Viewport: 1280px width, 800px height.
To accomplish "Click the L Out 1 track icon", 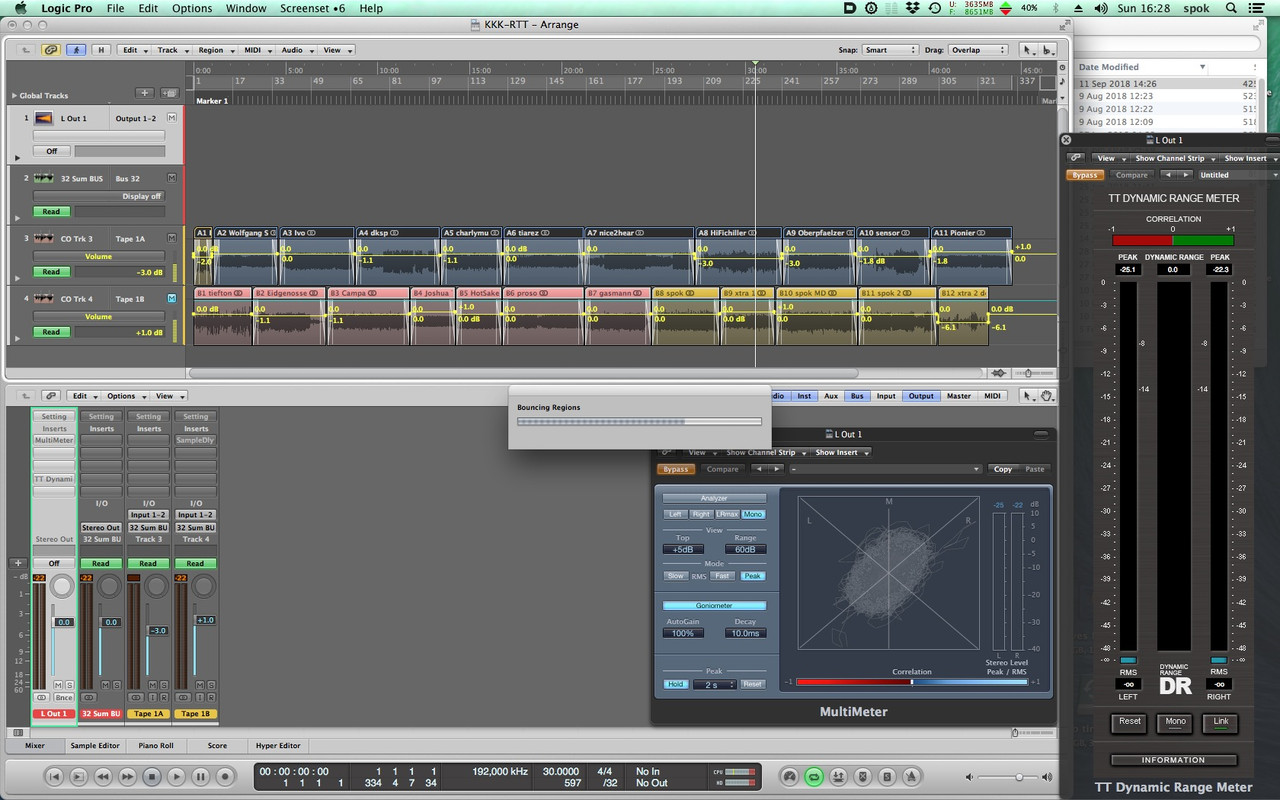I will [x=44, y=118].
